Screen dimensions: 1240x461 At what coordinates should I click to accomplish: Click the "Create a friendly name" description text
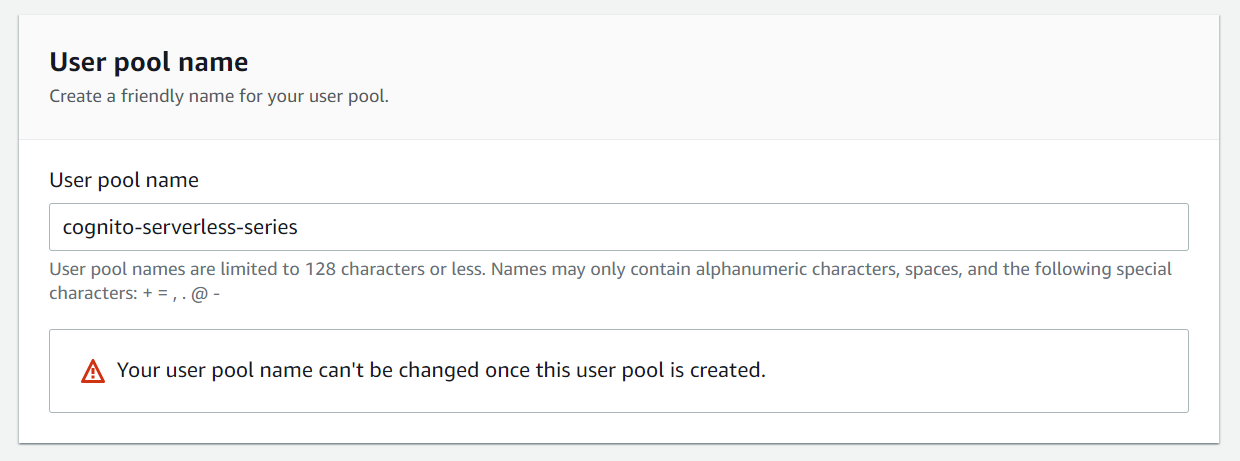pos(218,97)
